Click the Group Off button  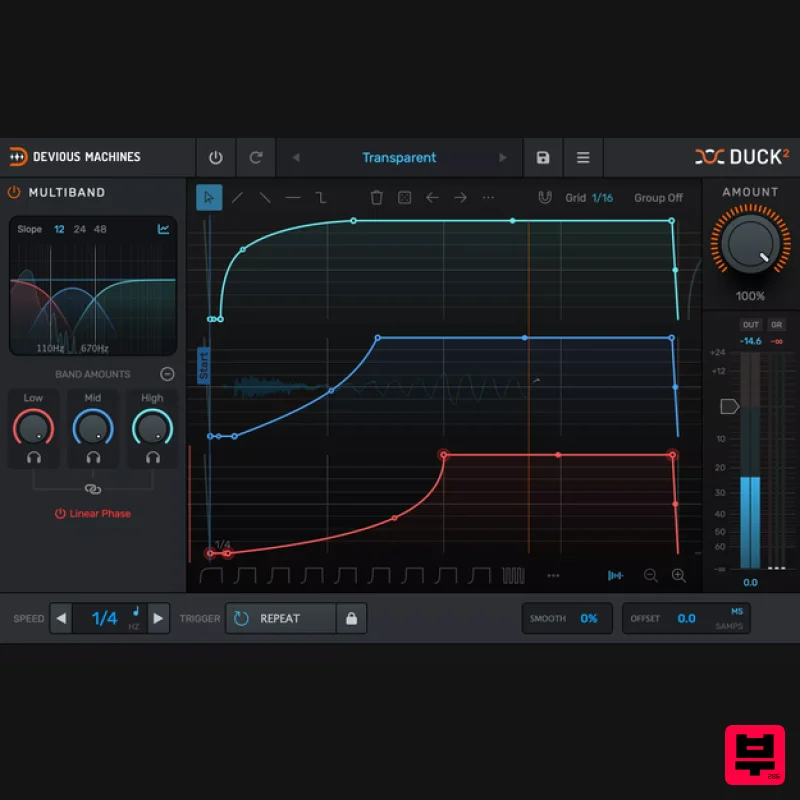[658, 198]
